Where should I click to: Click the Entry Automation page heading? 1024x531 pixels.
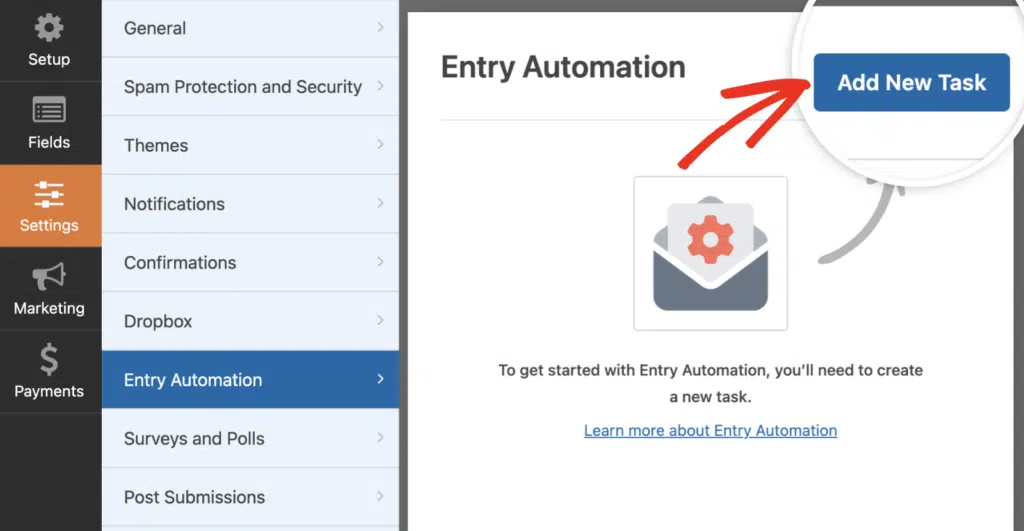(x=563, y=67)
